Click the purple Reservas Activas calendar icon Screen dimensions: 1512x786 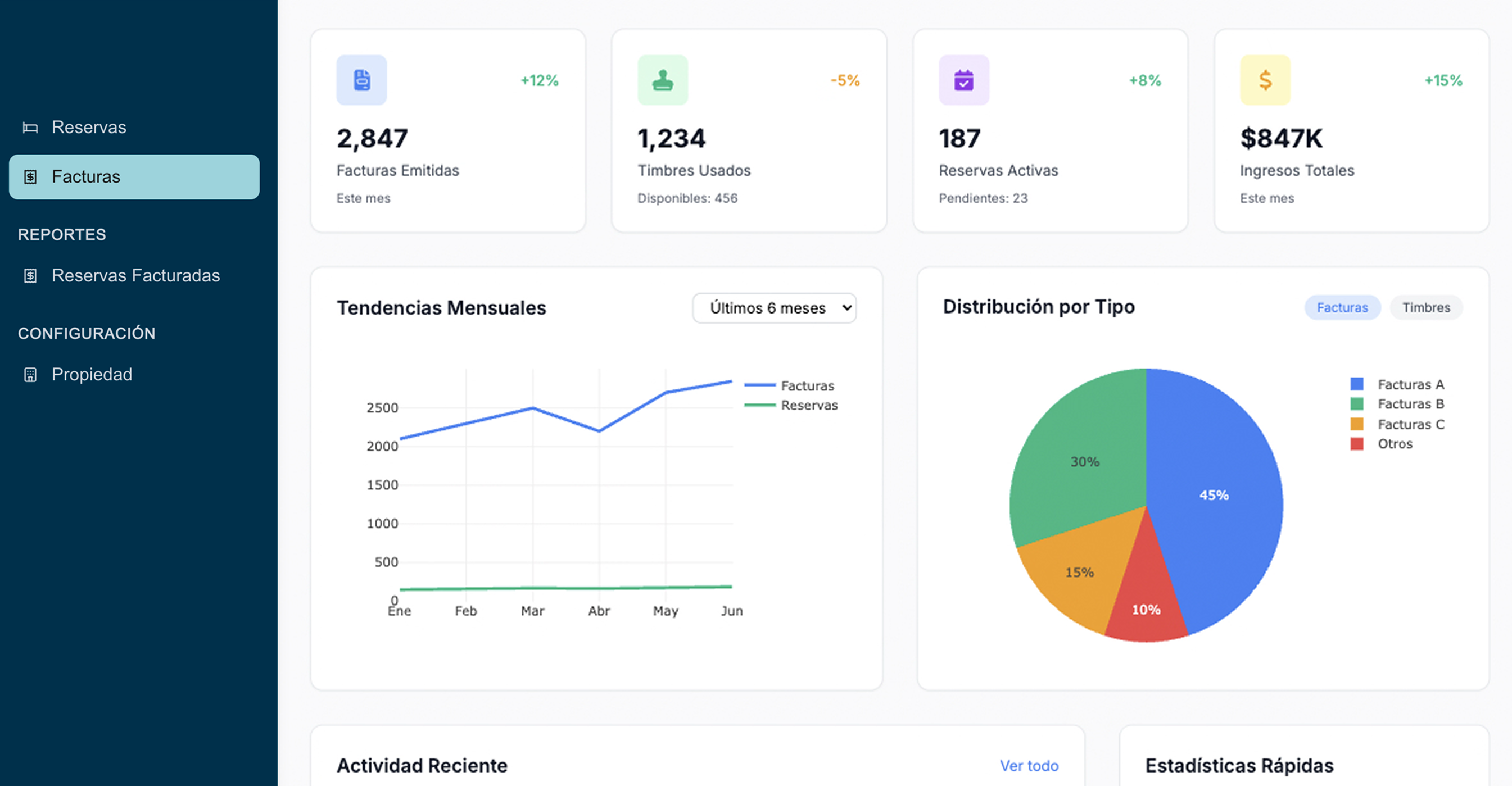pos(964,80)
